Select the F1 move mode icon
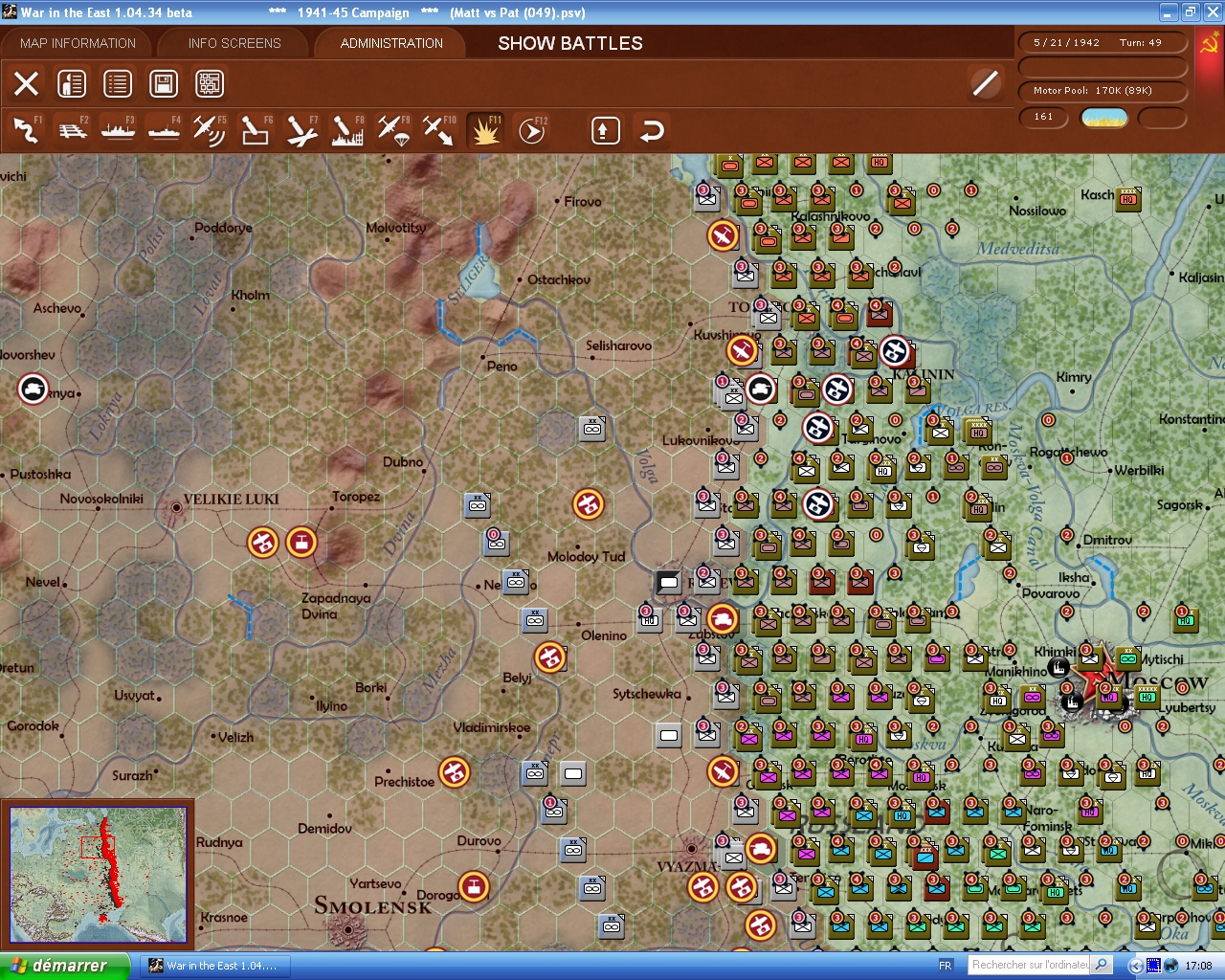The width and height of the screenshot is (1225, 980). coord(27,130)
